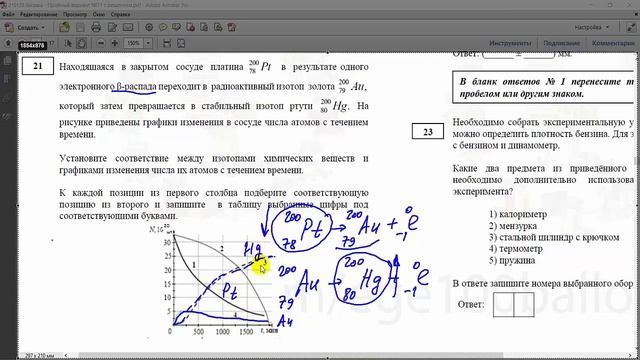Click the Send by email envelope icon

[128, 27]
